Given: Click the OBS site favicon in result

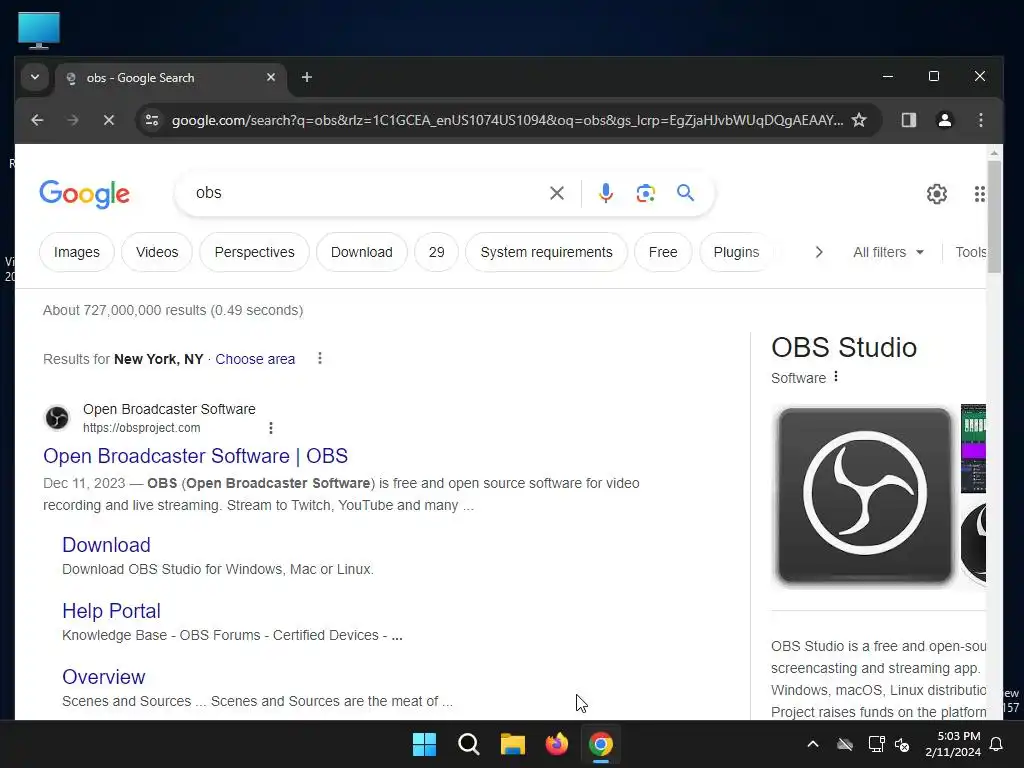Looking at the screenshot, I should tap(57, 418).
